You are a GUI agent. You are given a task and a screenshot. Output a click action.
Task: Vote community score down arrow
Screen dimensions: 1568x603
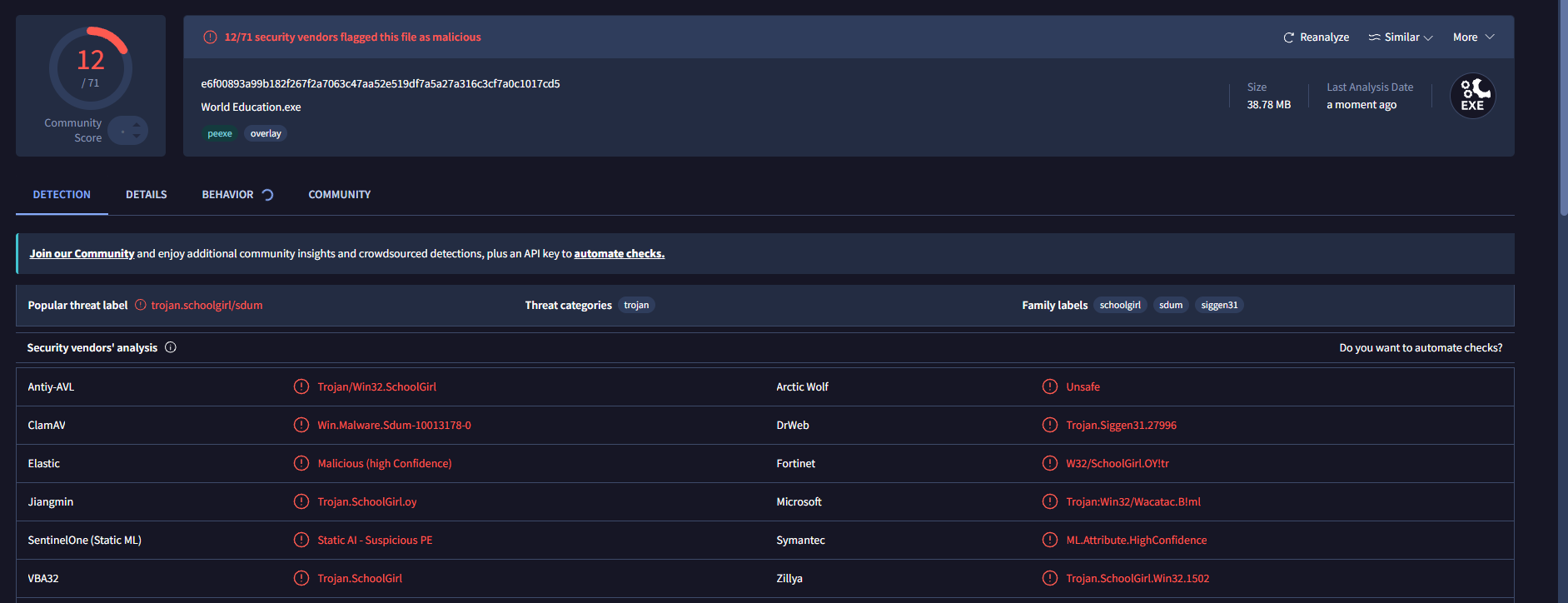tap(137, 136)
